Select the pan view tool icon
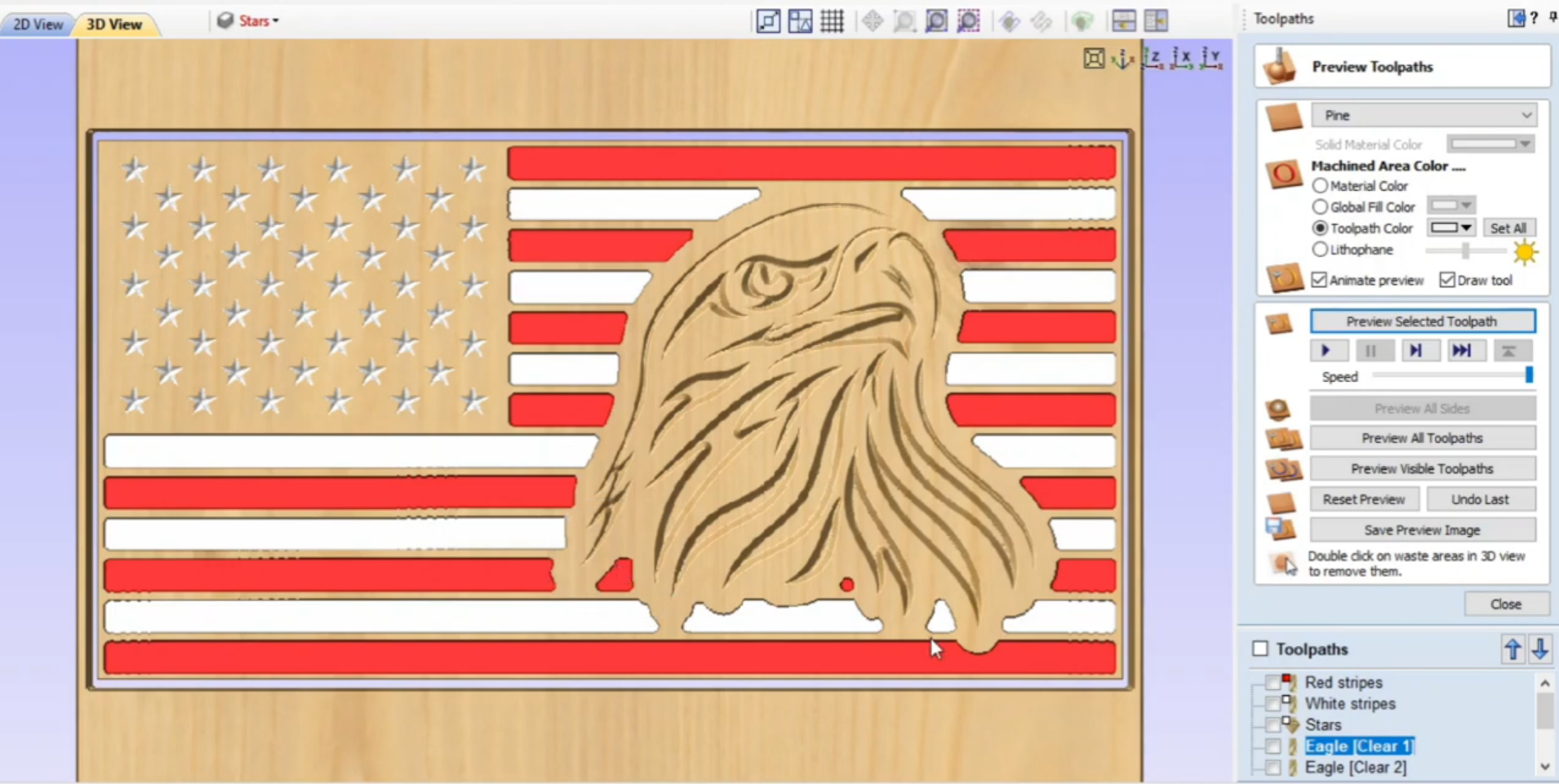 (x=873, y=21)
